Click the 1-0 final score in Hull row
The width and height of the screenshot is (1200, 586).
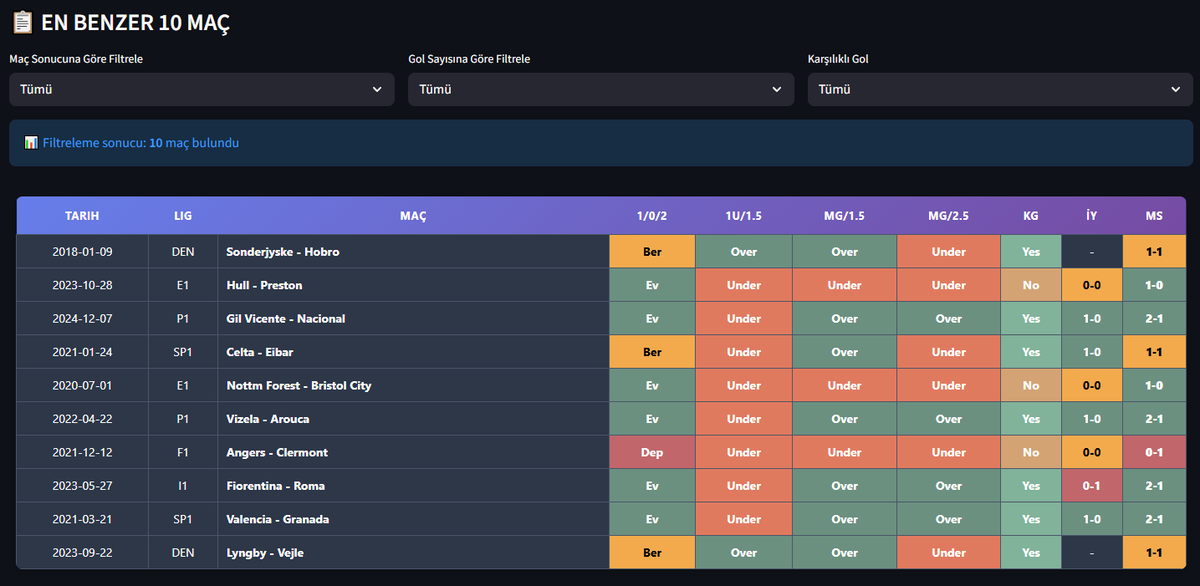tap(1154, 285)
